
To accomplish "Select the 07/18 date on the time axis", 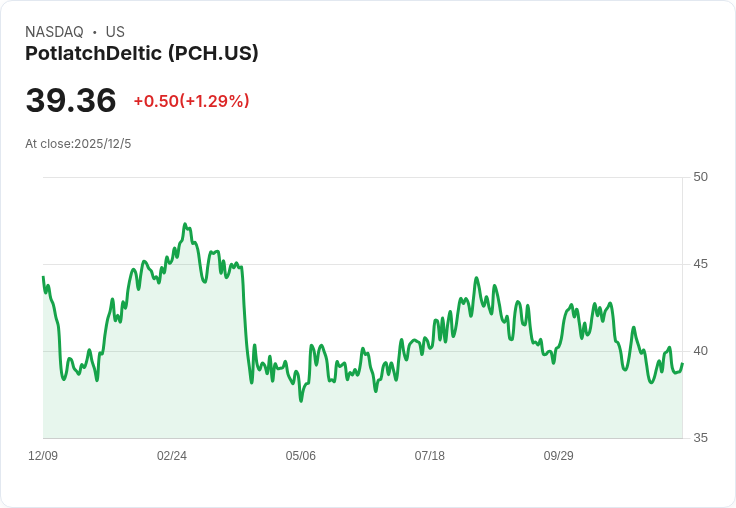I will (430, 456).
